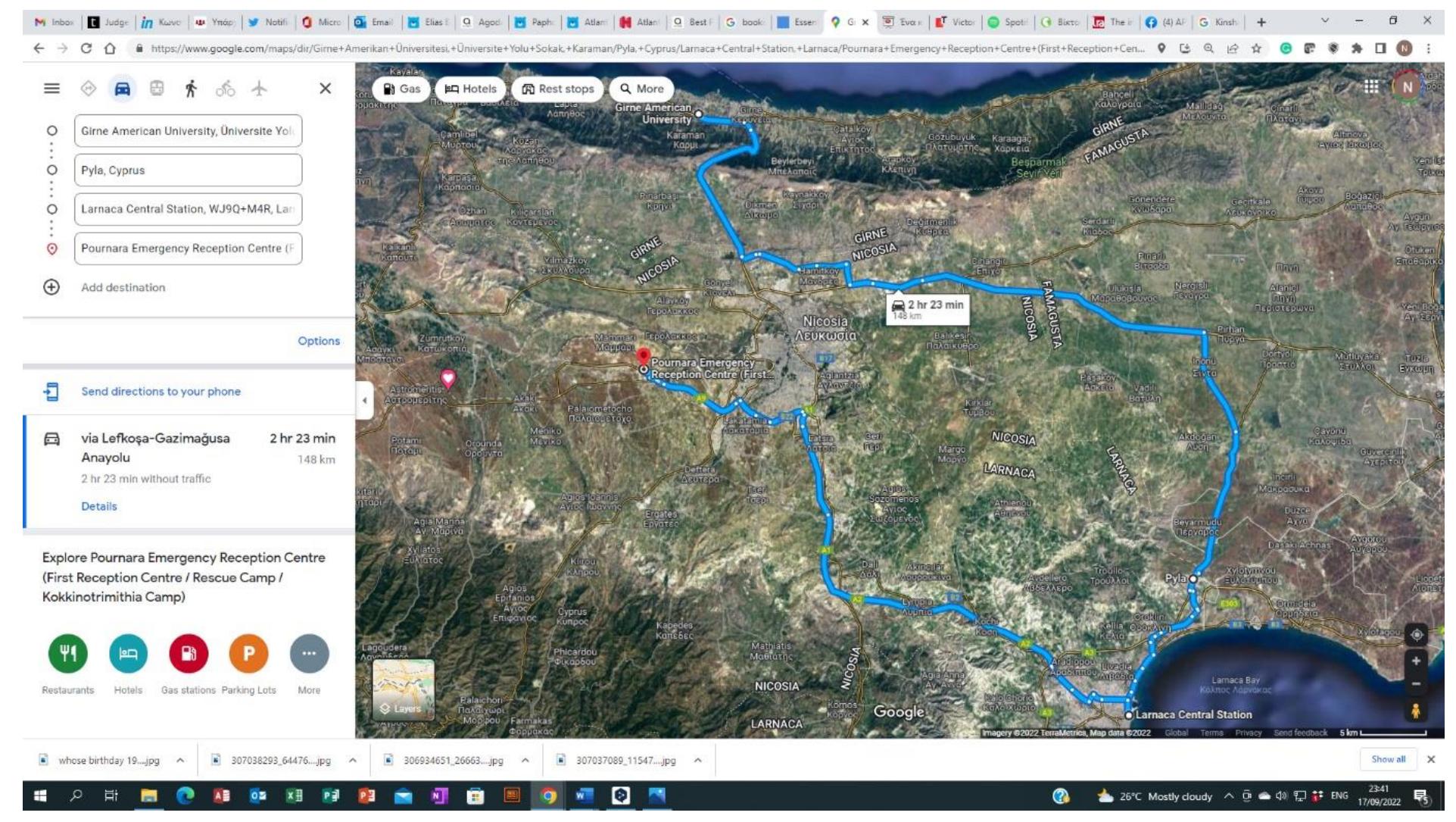Search nearby Gas stations red icon

coord(189,654)
